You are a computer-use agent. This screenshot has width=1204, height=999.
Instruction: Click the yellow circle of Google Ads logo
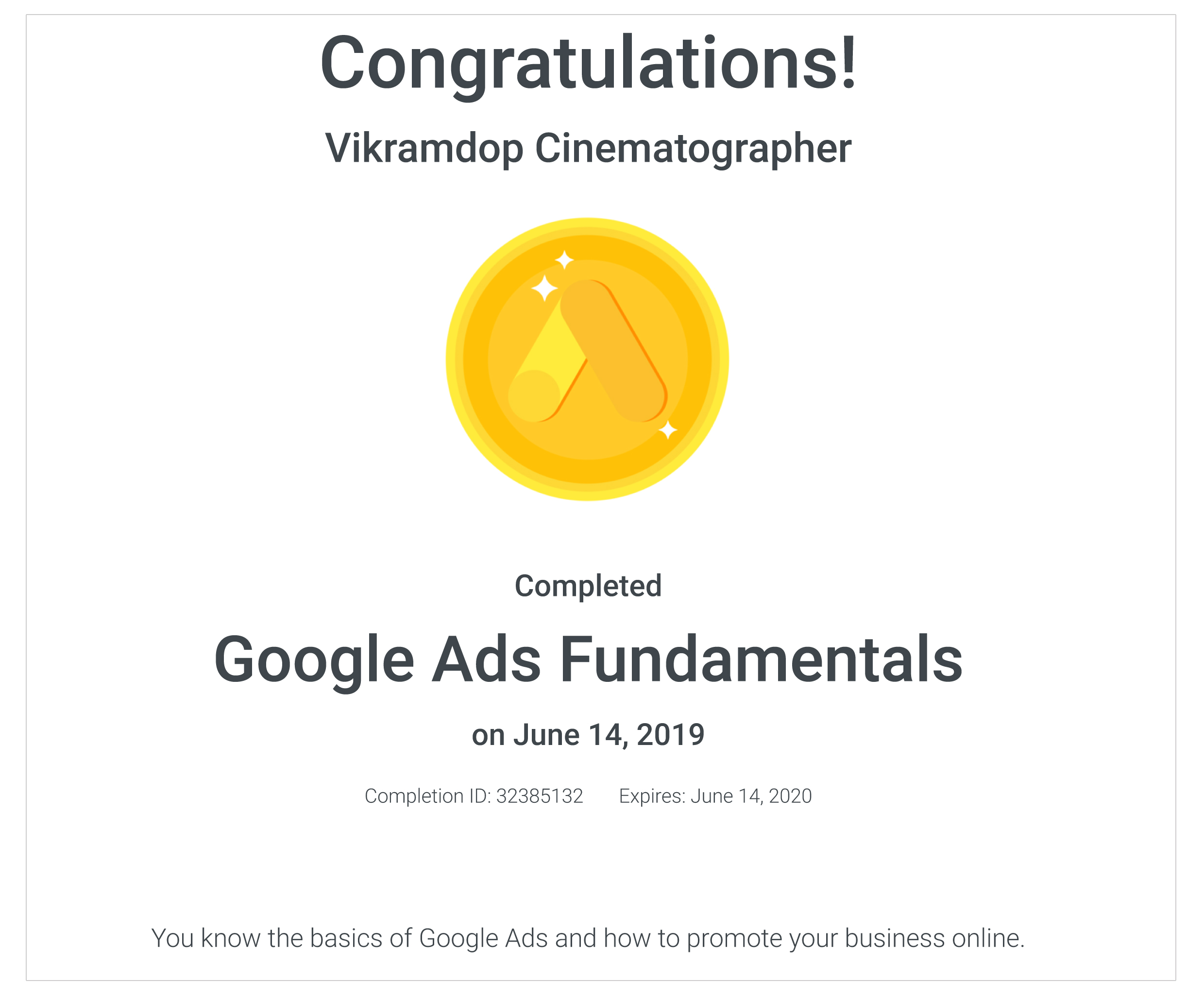pos(534,396)
